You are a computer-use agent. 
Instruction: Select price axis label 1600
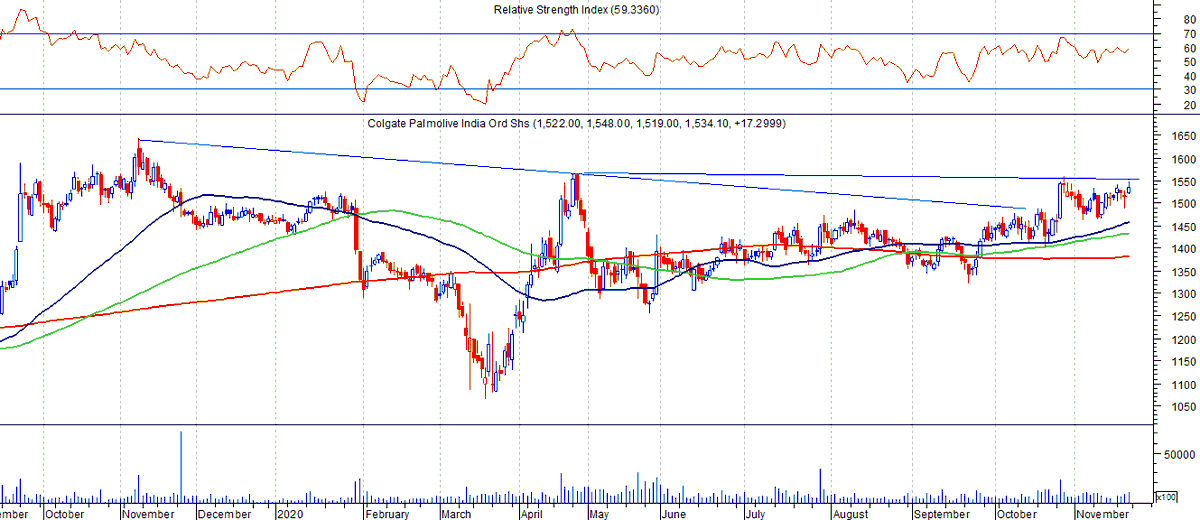point(1184,159)
